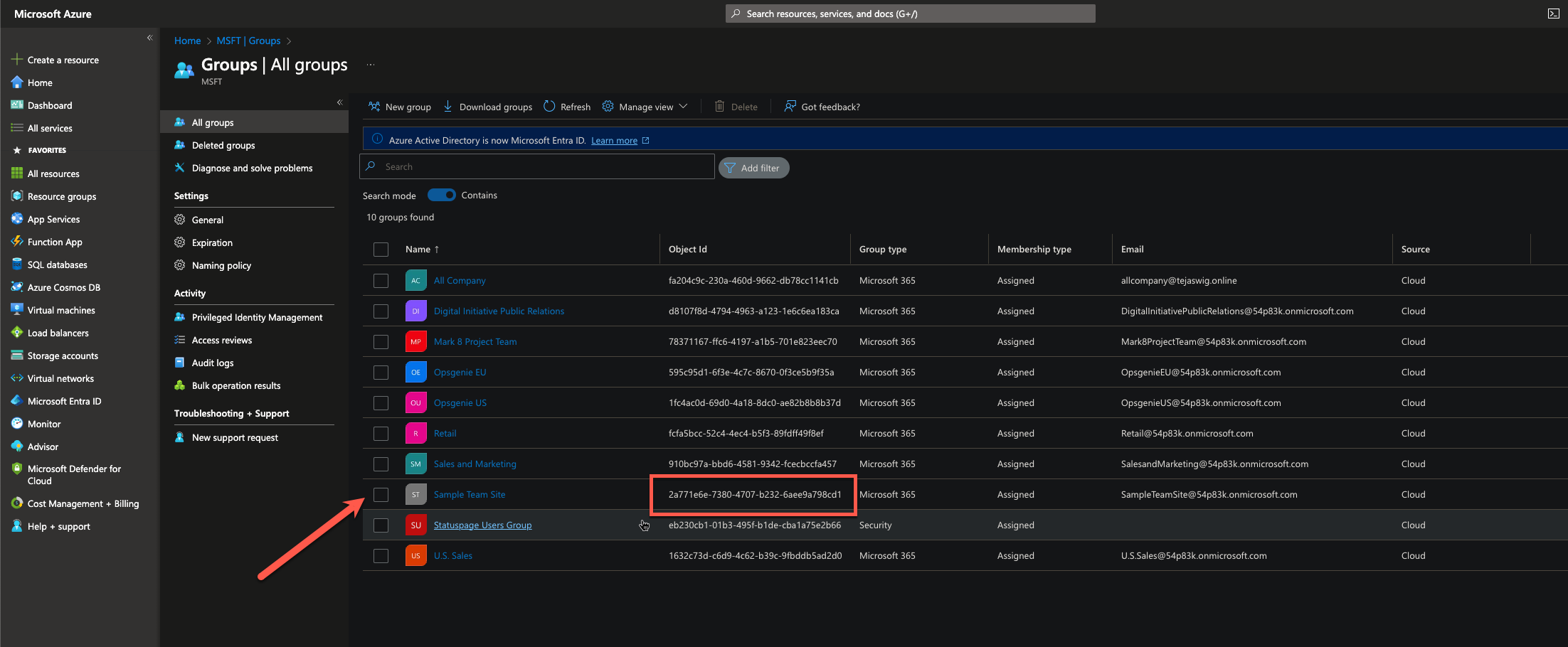Open the Statuspage Users Group link
This screenshot has height=647, width=1568.
(x=482, y=525)
